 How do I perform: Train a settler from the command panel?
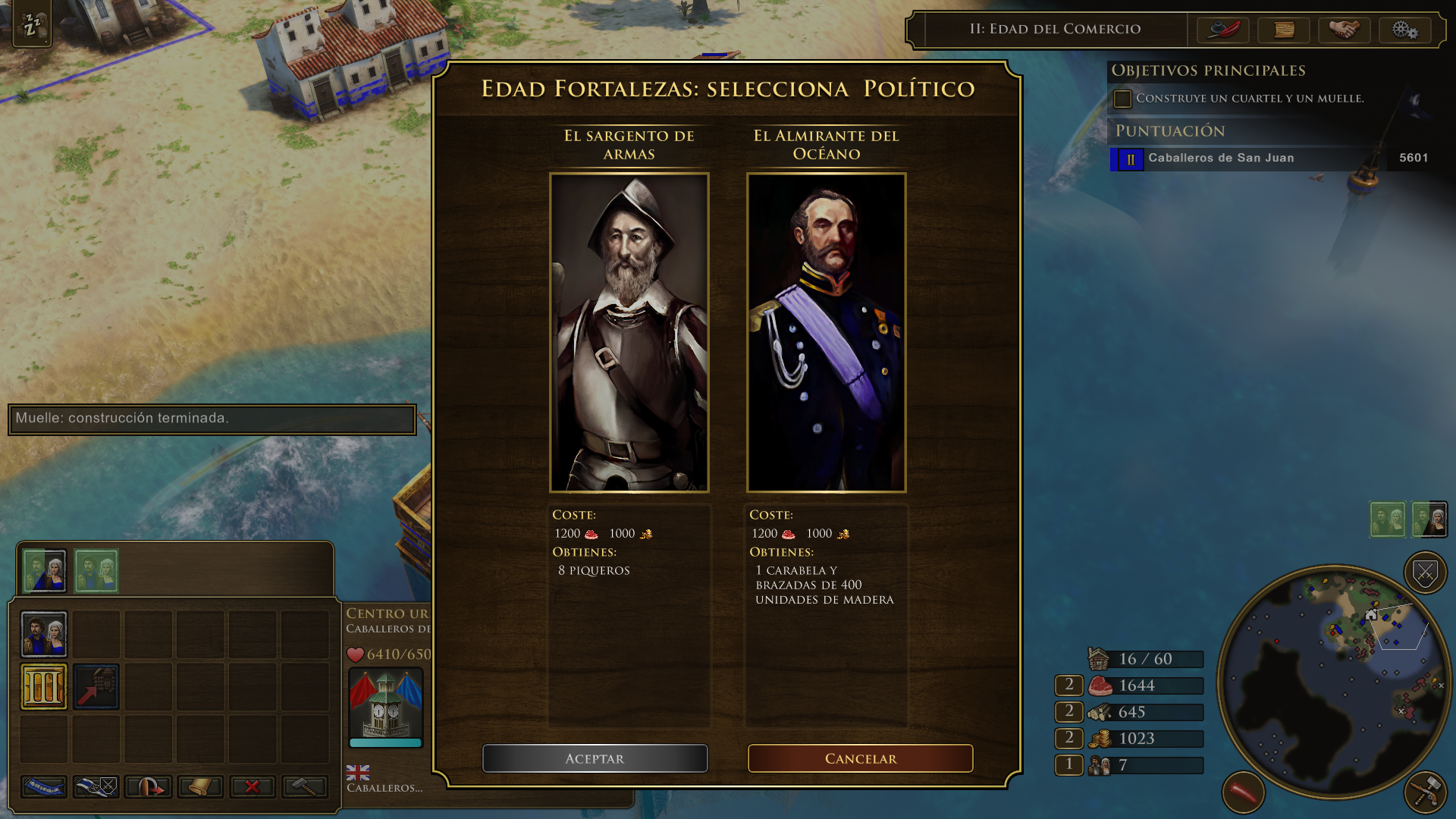point(44,634)
